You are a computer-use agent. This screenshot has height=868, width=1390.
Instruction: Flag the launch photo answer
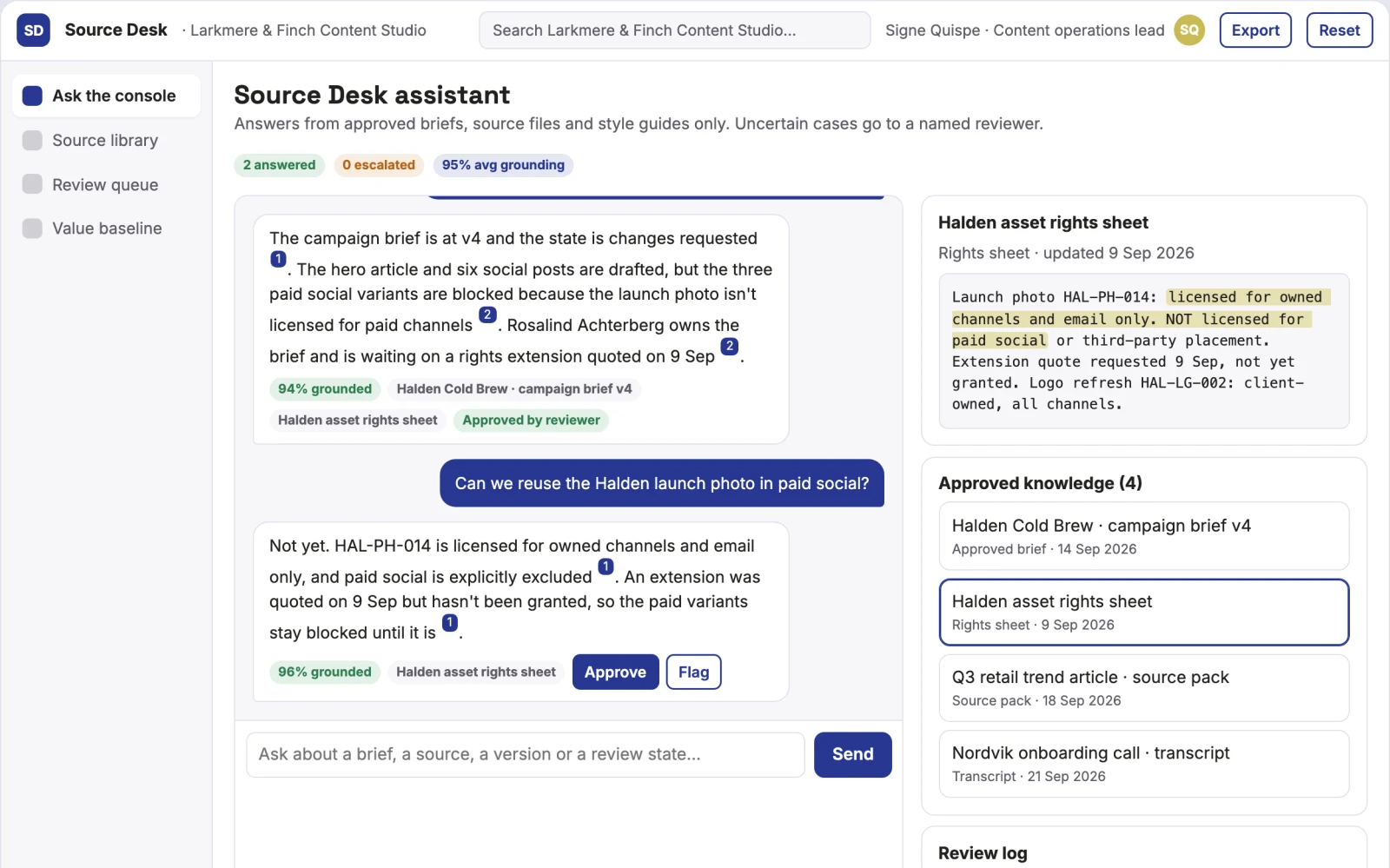[x=693, y=672]
